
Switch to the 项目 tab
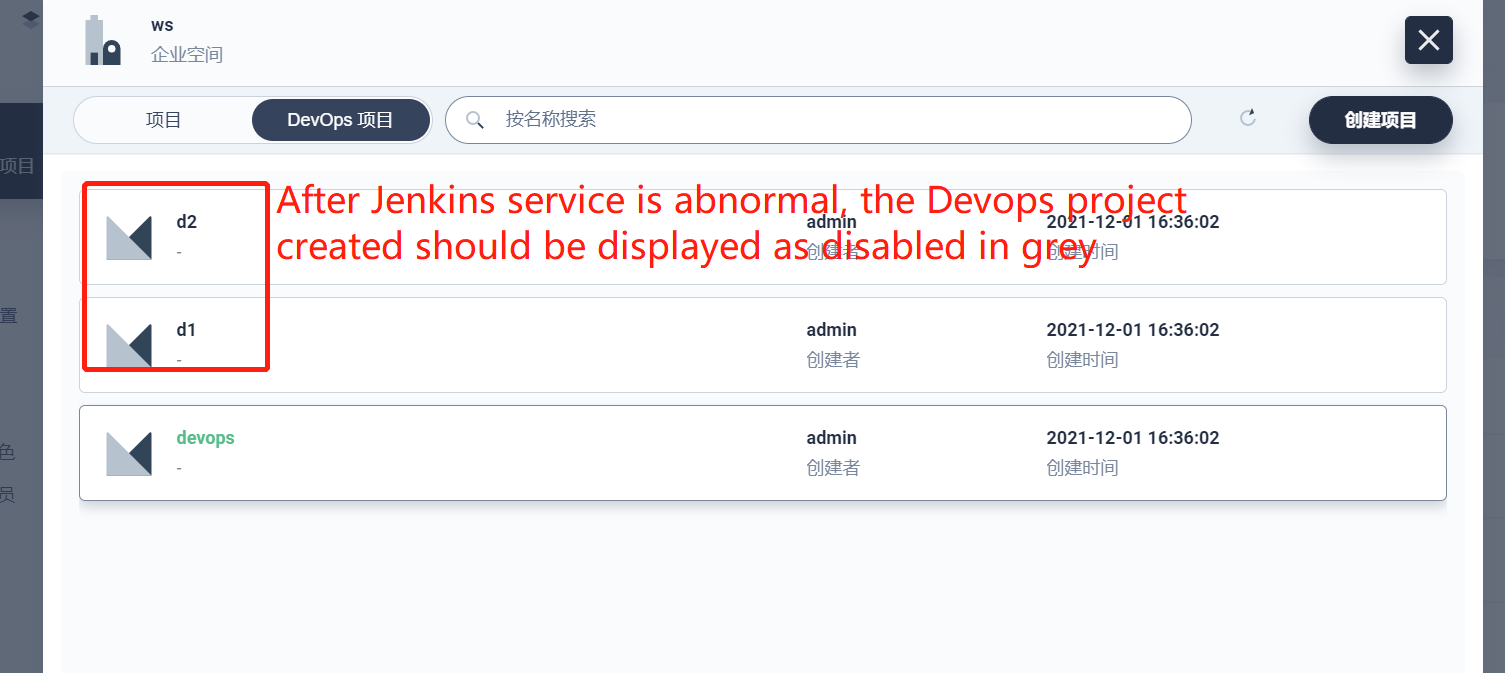[163, 119]
